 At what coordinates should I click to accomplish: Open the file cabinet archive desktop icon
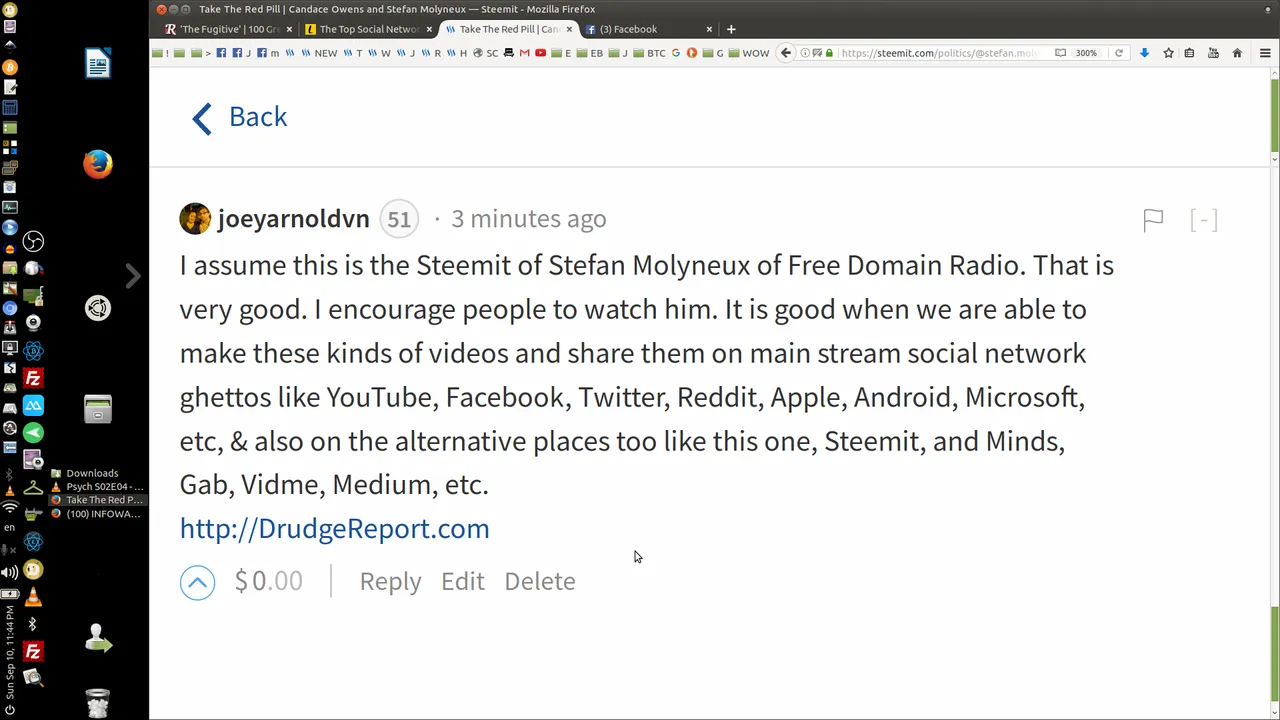tap(98, 409)
